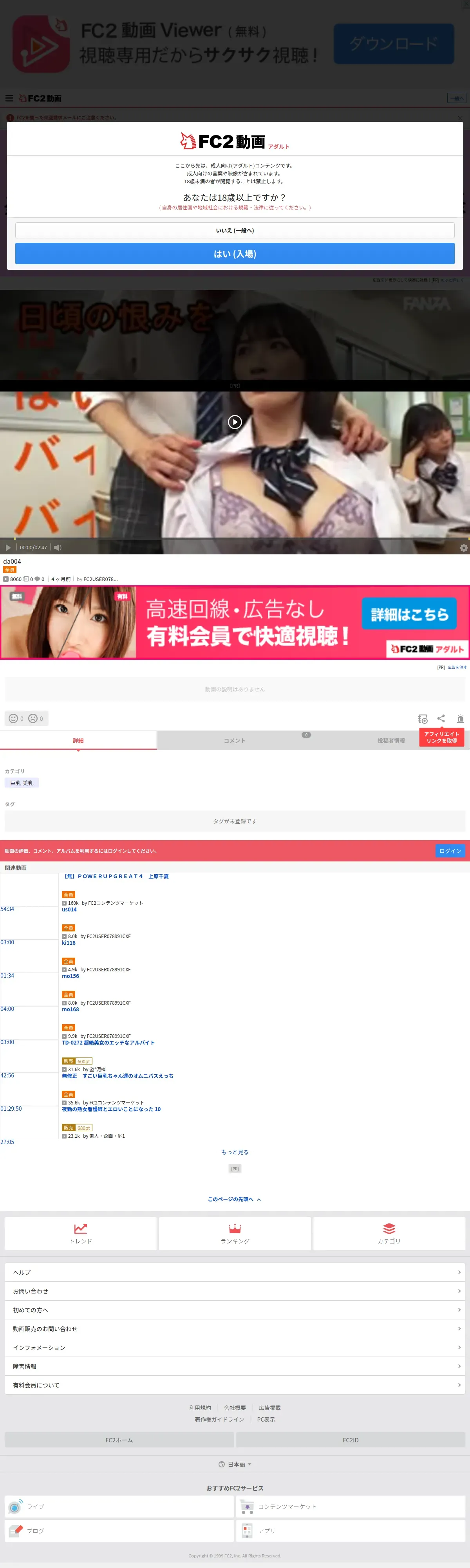Jump via このページの先頭へ link
The image size is (470, 1568).
(234, 1199)
